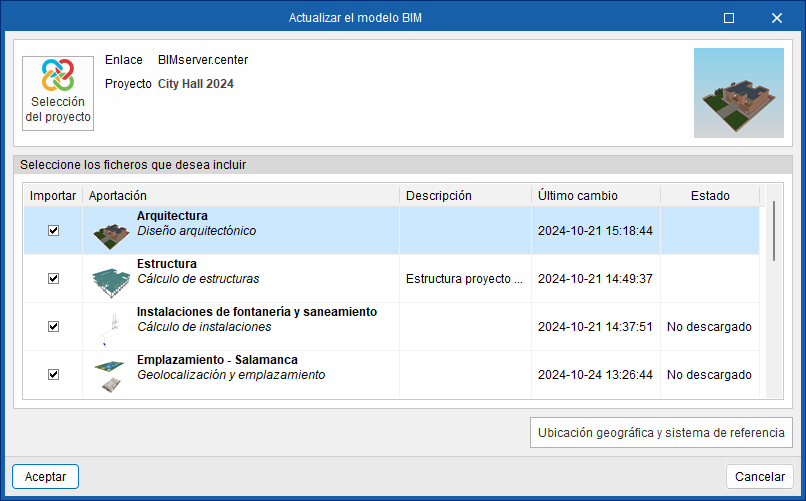This screenshot has width=806, height=501.
Task: Open Ubicación geográfica y sistema de referencia
Action: coord(660,433)
